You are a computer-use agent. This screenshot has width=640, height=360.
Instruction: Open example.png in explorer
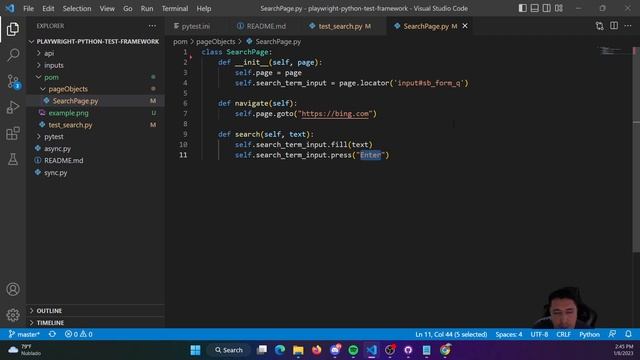(x=95, y=113)
